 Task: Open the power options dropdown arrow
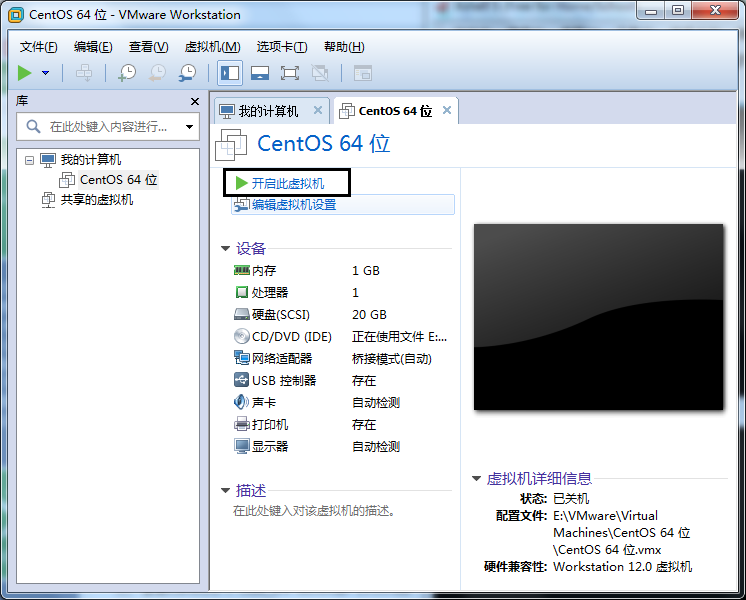45,73
